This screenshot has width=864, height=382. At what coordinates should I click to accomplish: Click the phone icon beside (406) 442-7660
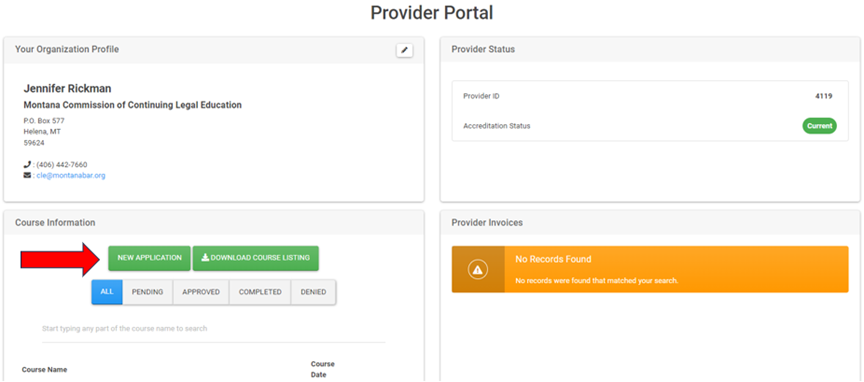click(27, 165)
